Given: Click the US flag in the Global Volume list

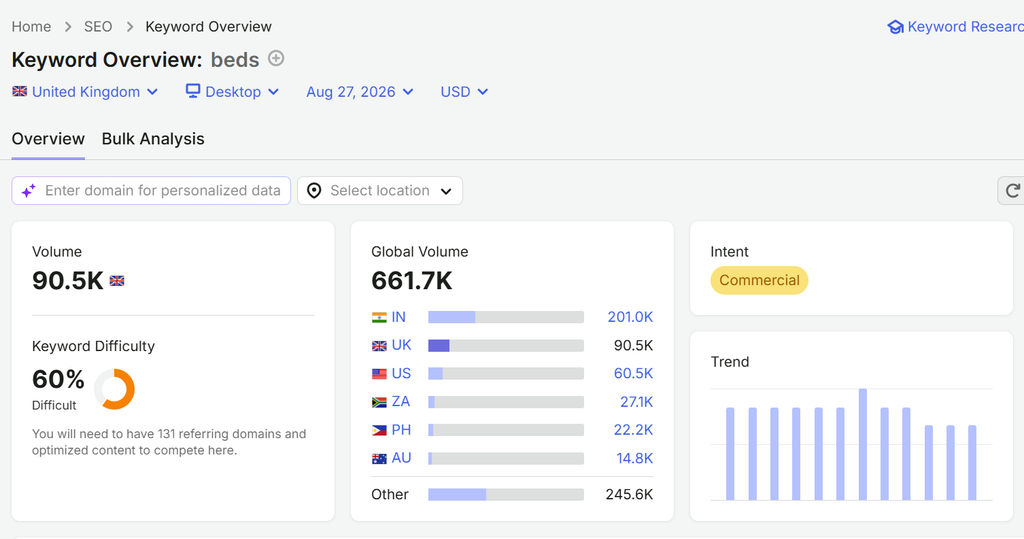Looking at the screenshot, I should pyautogui.click(x=379, y=374).
